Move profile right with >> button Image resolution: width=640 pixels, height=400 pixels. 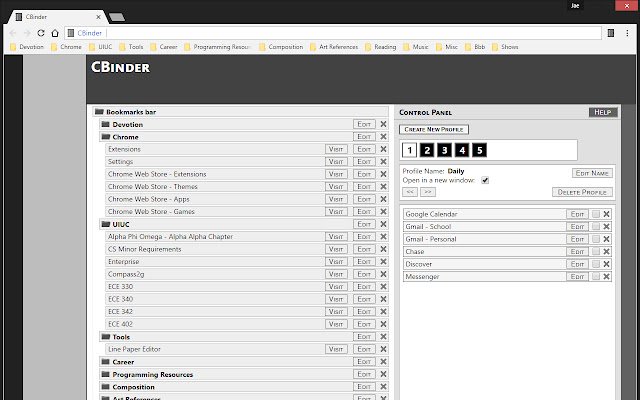[428, 192]
